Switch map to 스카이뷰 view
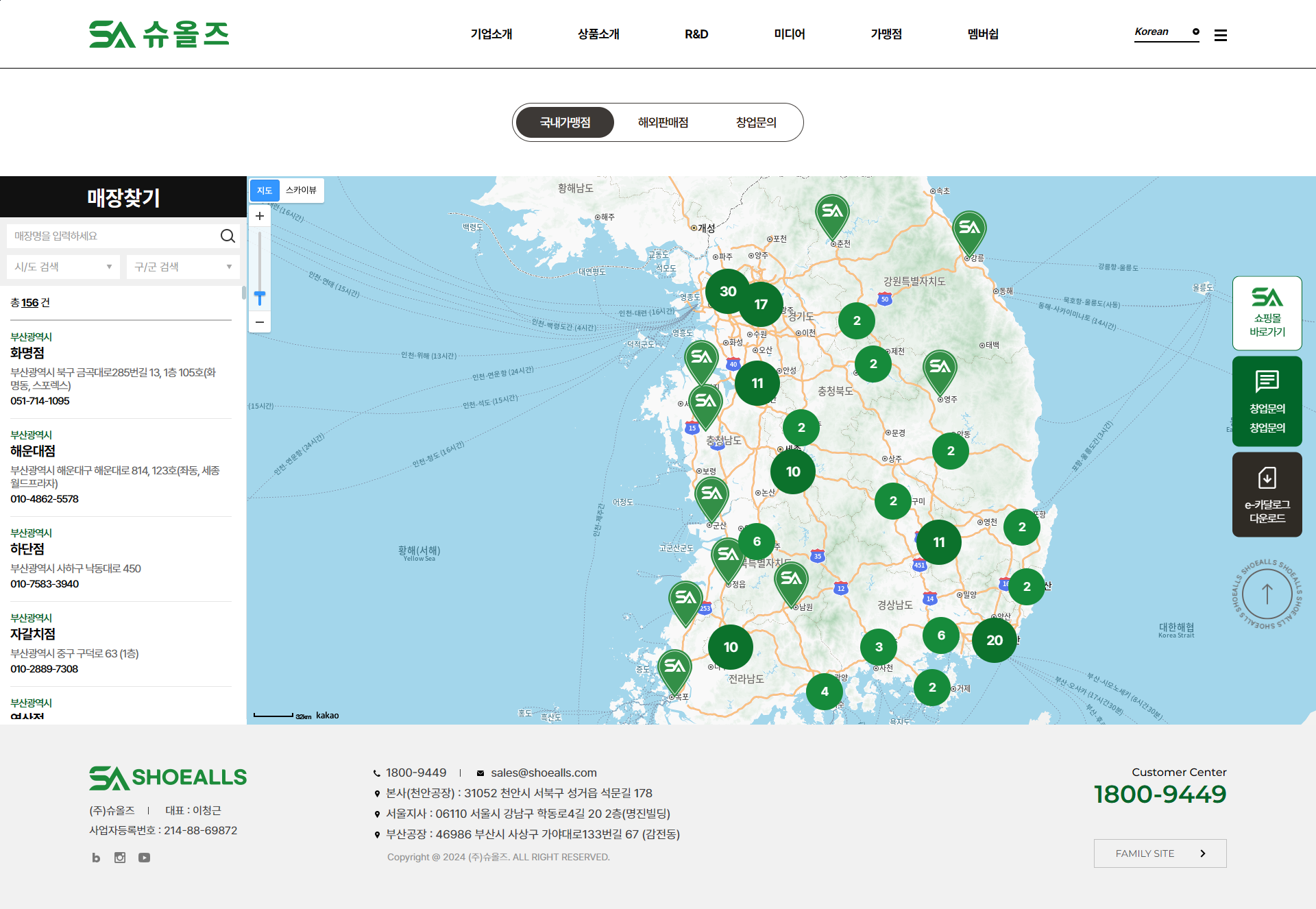This screenshot has height=909, width=1316. pyautogui.click(x=301, y=191)
